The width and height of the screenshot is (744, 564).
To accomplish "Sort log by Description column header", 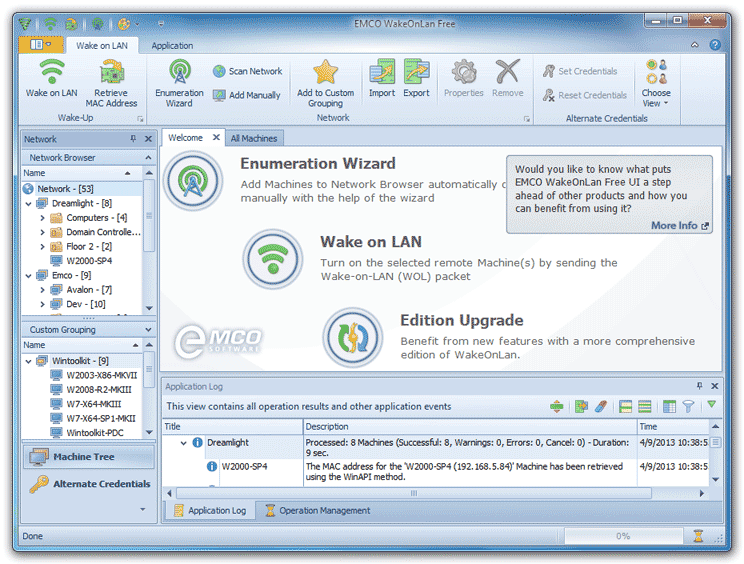I will click(x=470, y=426).
